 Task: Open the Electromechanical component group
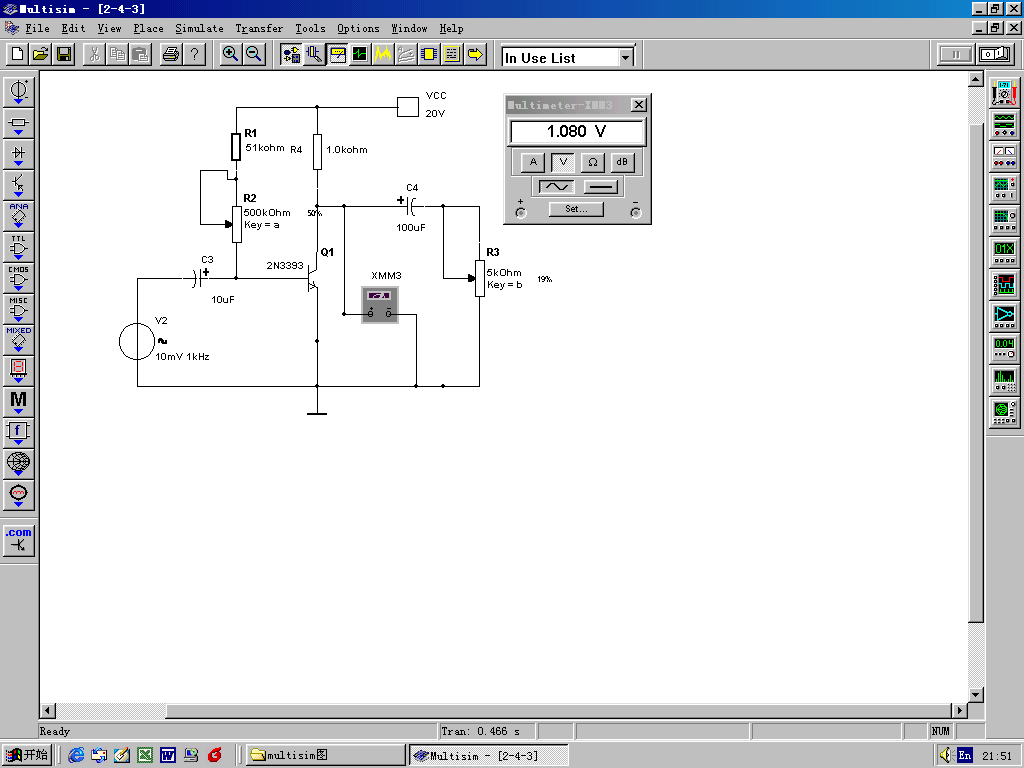pos(18,494)
